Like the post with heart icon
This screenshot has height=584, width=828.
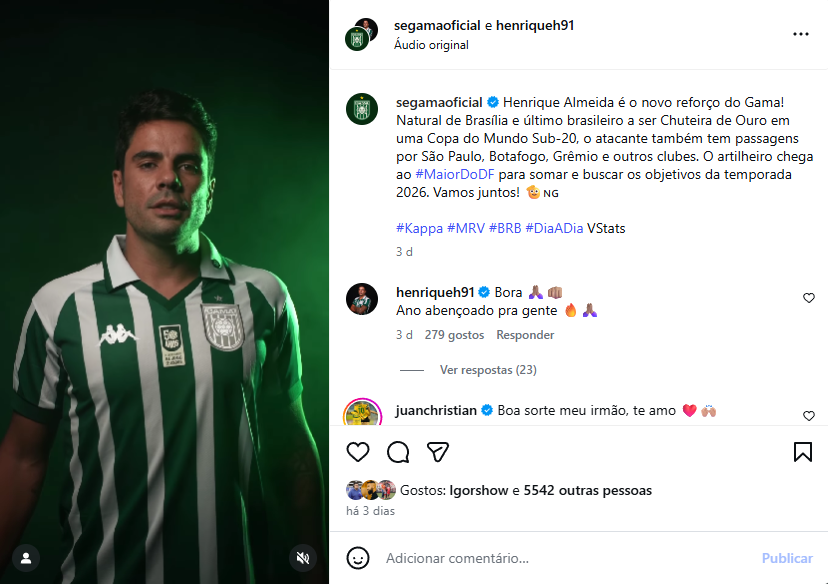coord(358,452)
